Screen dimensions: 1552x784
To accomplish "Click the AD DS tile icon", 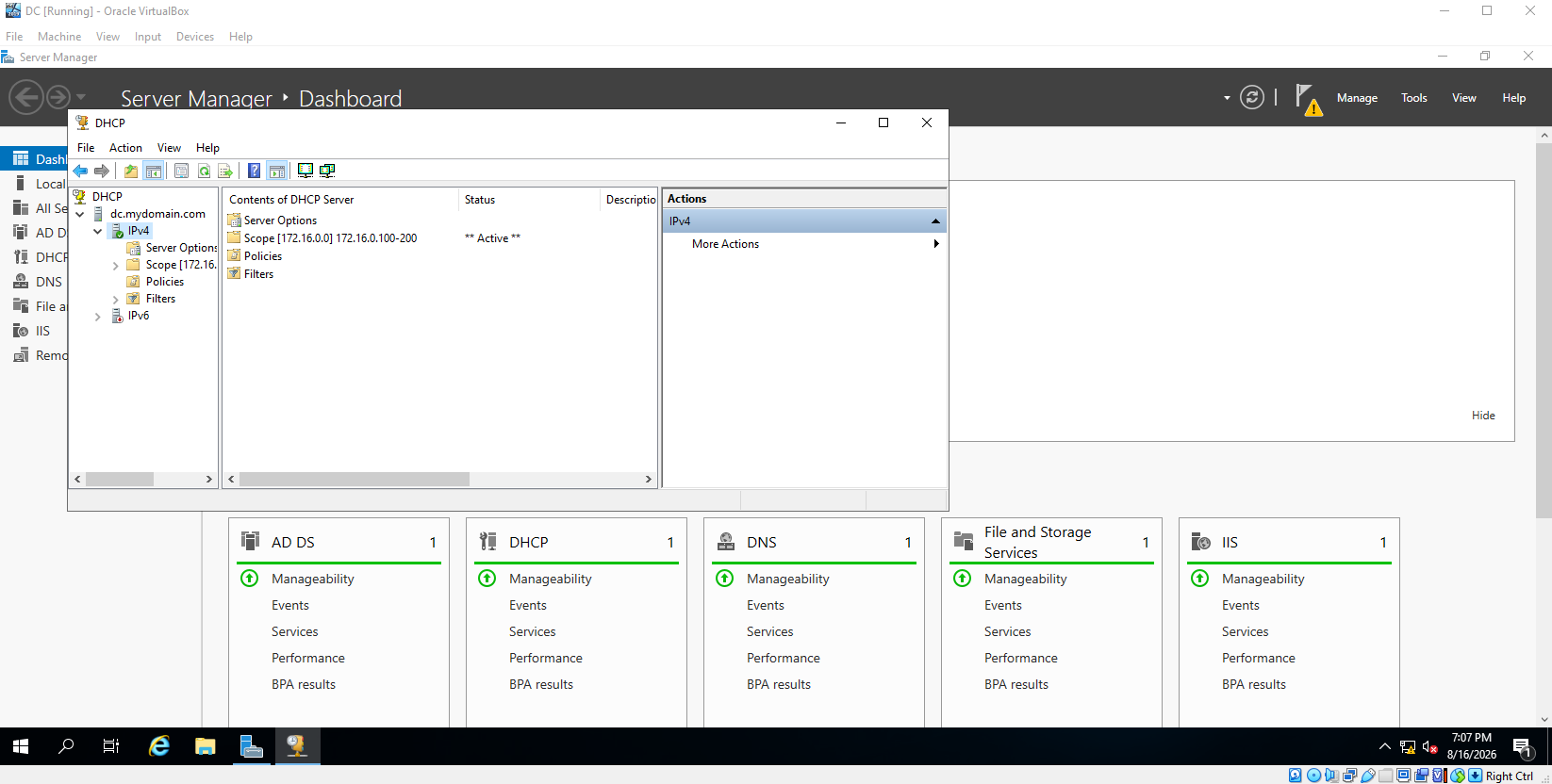I will coord(250,541).
